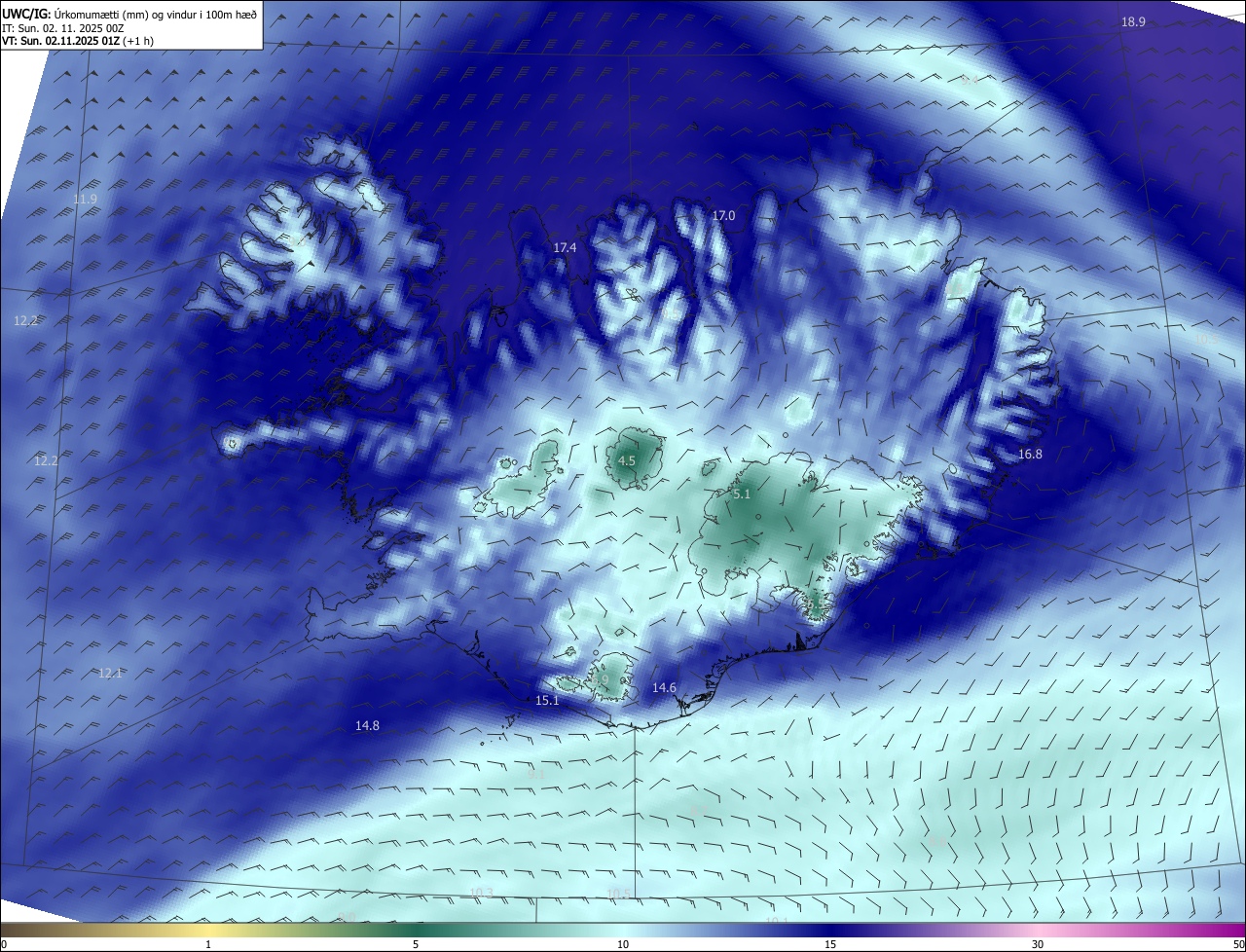Click the 15.1 value label
The image size is (1246, 952).
(x=547, y=701)
